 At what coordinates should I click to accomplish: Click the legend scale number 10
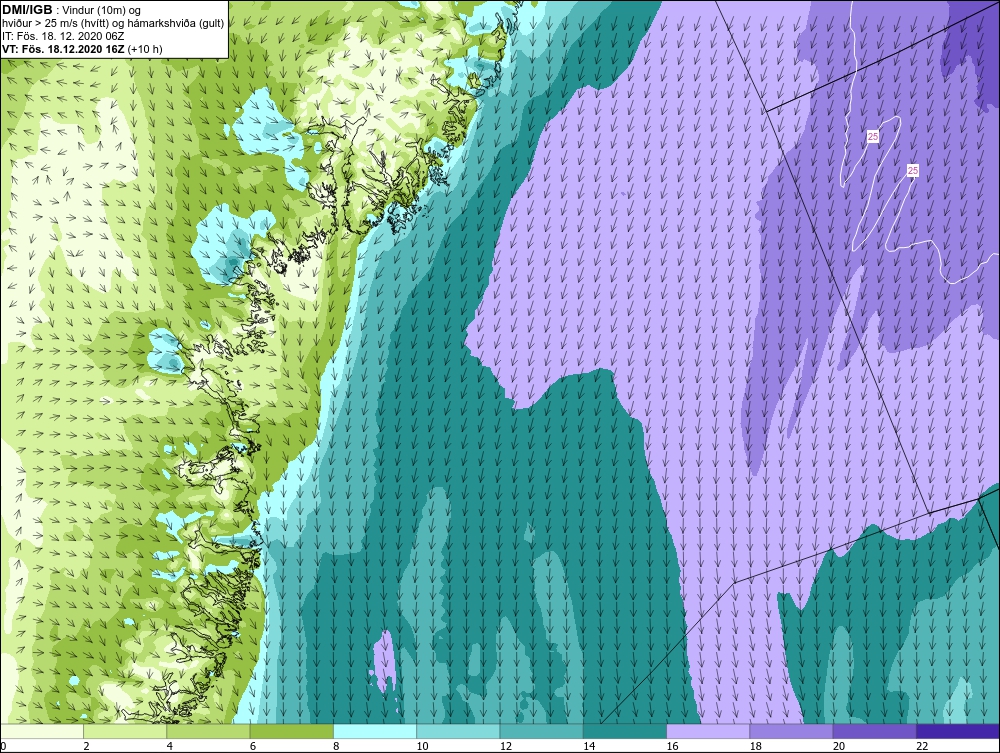click(x=422, y=747)
